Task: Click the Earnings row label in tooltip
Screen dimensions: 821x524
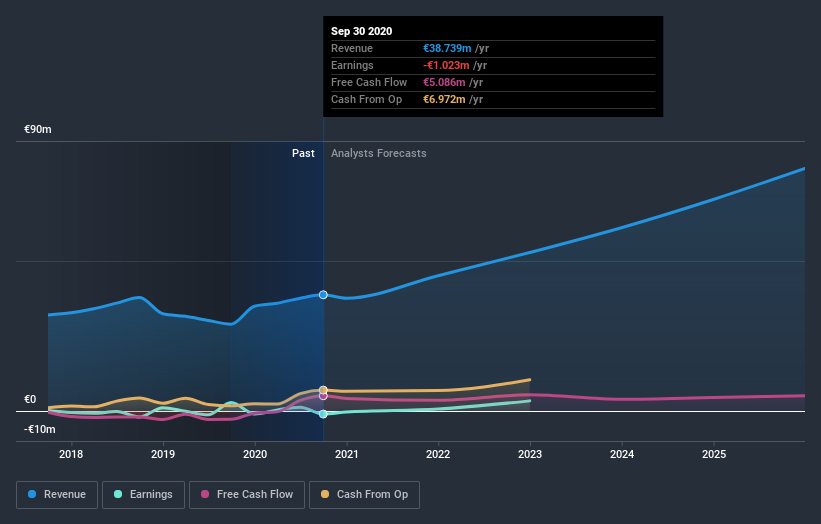Action: [x=352, y=65]
